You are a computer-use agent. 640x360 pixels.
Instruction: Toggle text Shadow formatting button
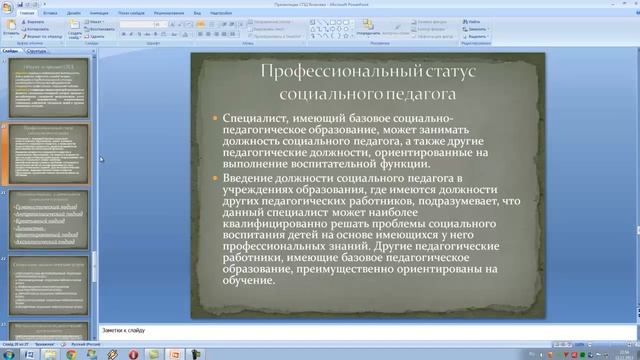(x=155, y=34)
